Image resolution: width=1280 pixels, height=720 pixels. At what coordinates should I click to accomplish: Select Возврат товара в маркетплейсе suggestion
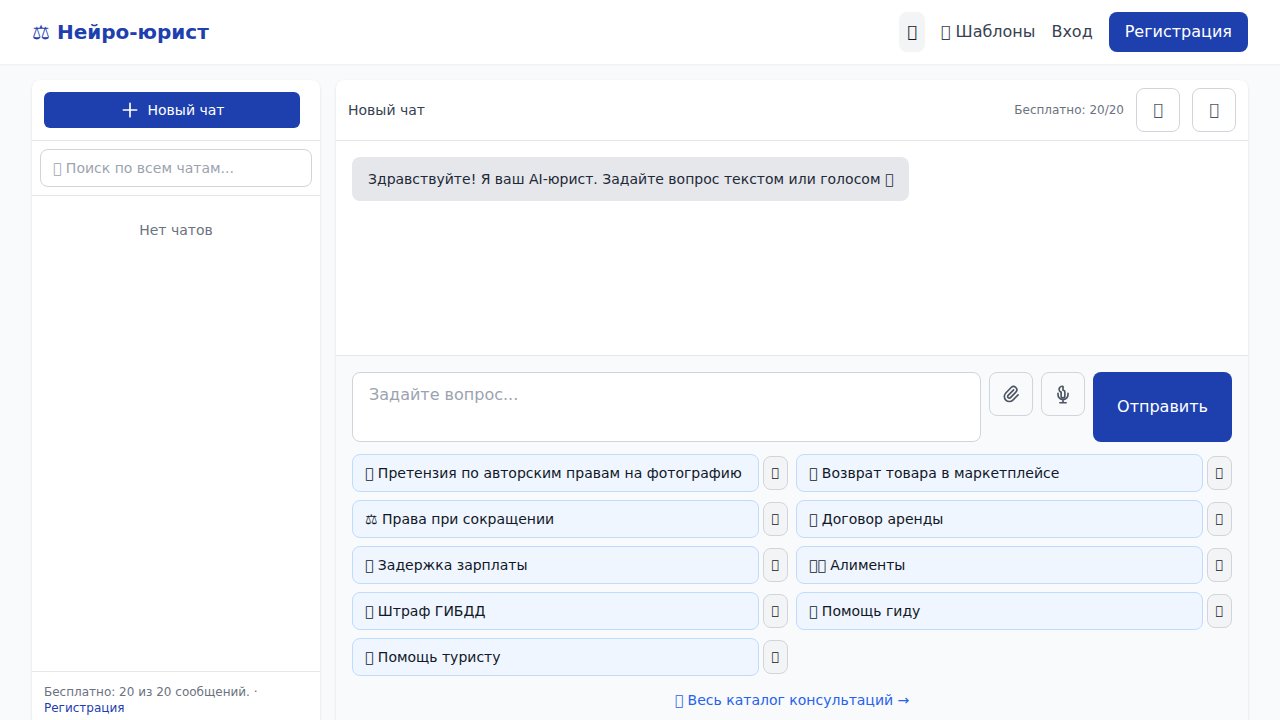click(x=999, y=473)
